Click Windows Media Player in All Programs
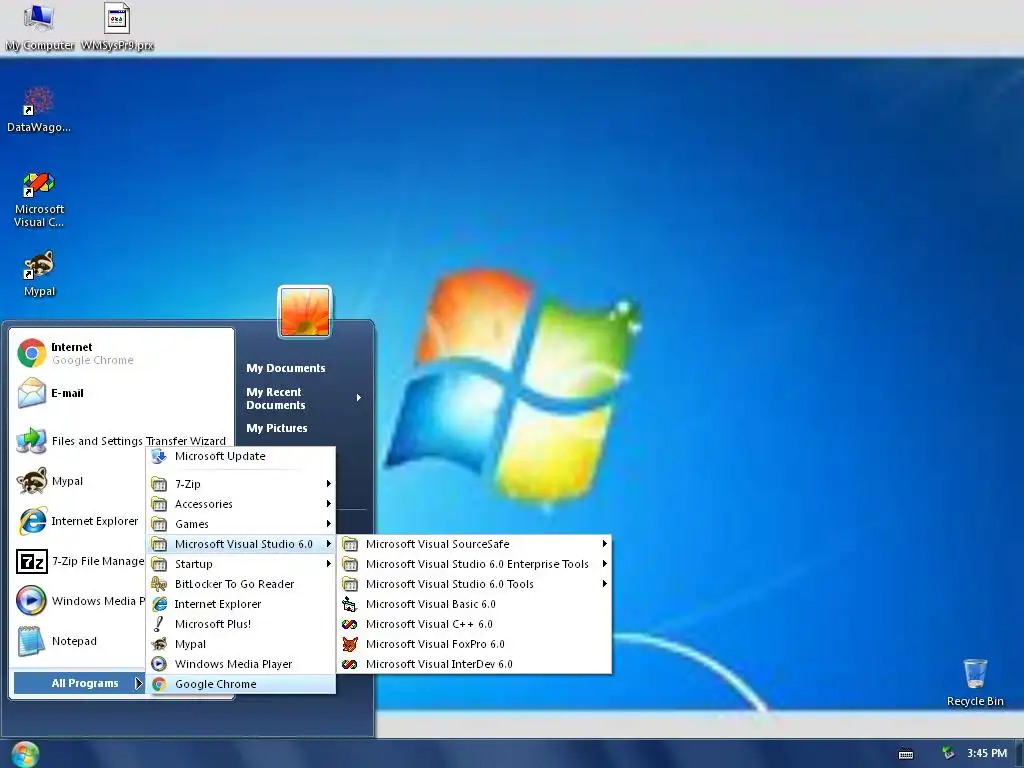The width and height of the screenshot is (1024, 768). coord(240,664)
